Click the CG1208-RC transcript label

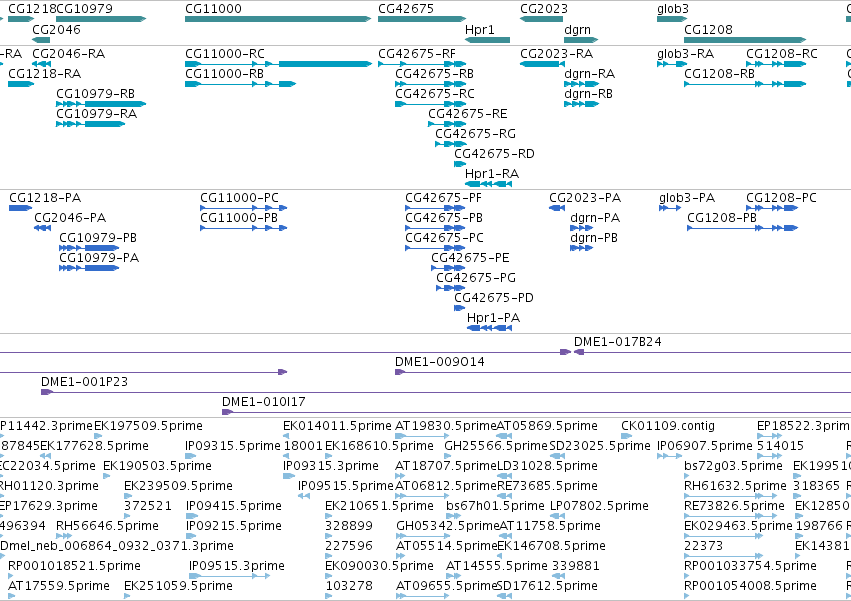coord(782,53)
